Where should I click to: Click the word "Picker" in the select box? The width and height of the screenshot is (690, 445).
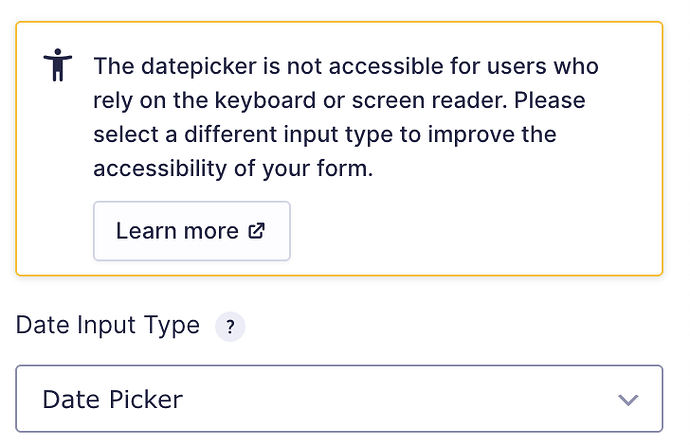pyautogui.click(x=144, y=400)
